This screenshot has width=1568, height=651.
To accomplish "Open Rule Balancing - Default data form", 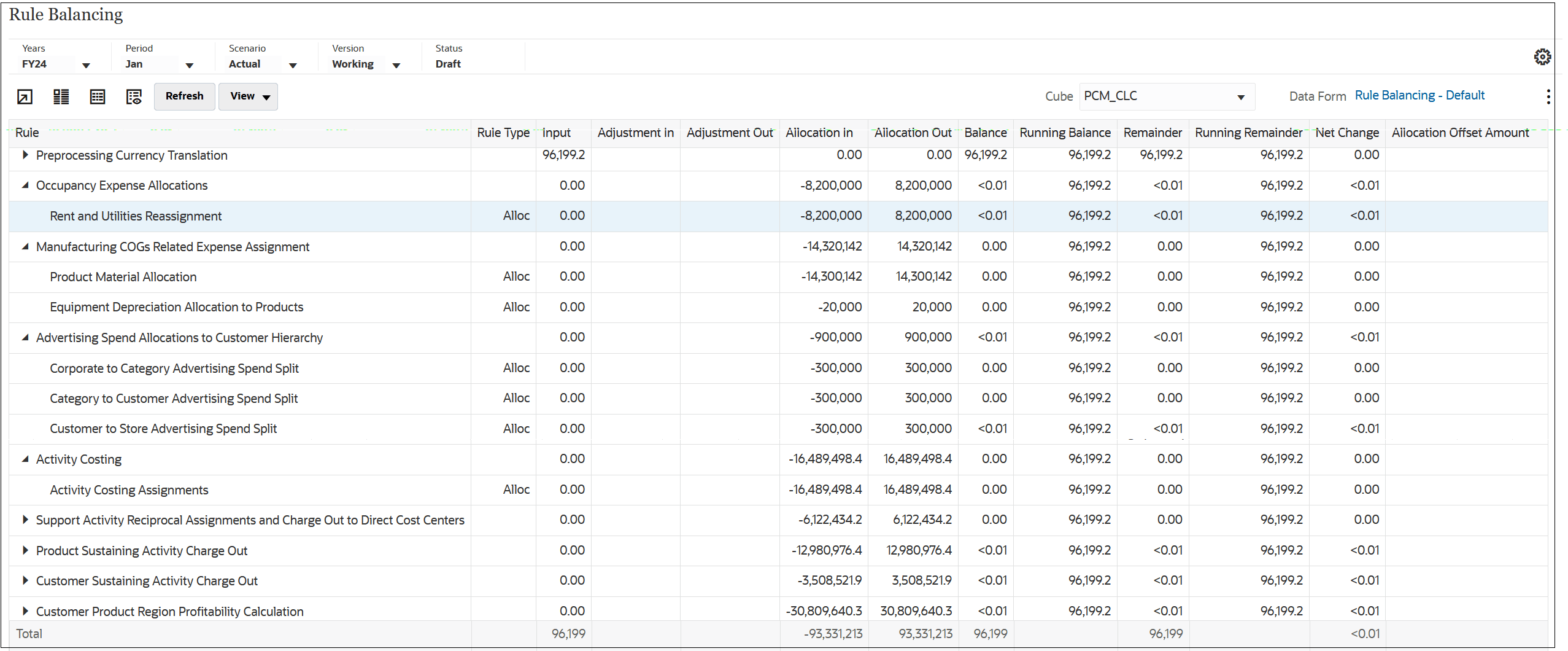I will 1419,95.
